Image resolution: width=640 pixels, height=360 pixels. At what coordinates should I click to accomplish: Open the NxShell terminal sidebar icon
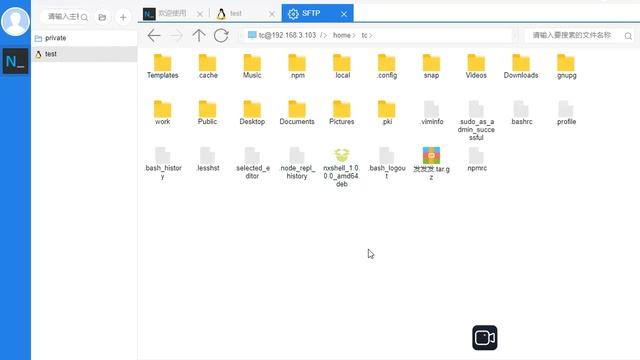(x=15, y=61)
